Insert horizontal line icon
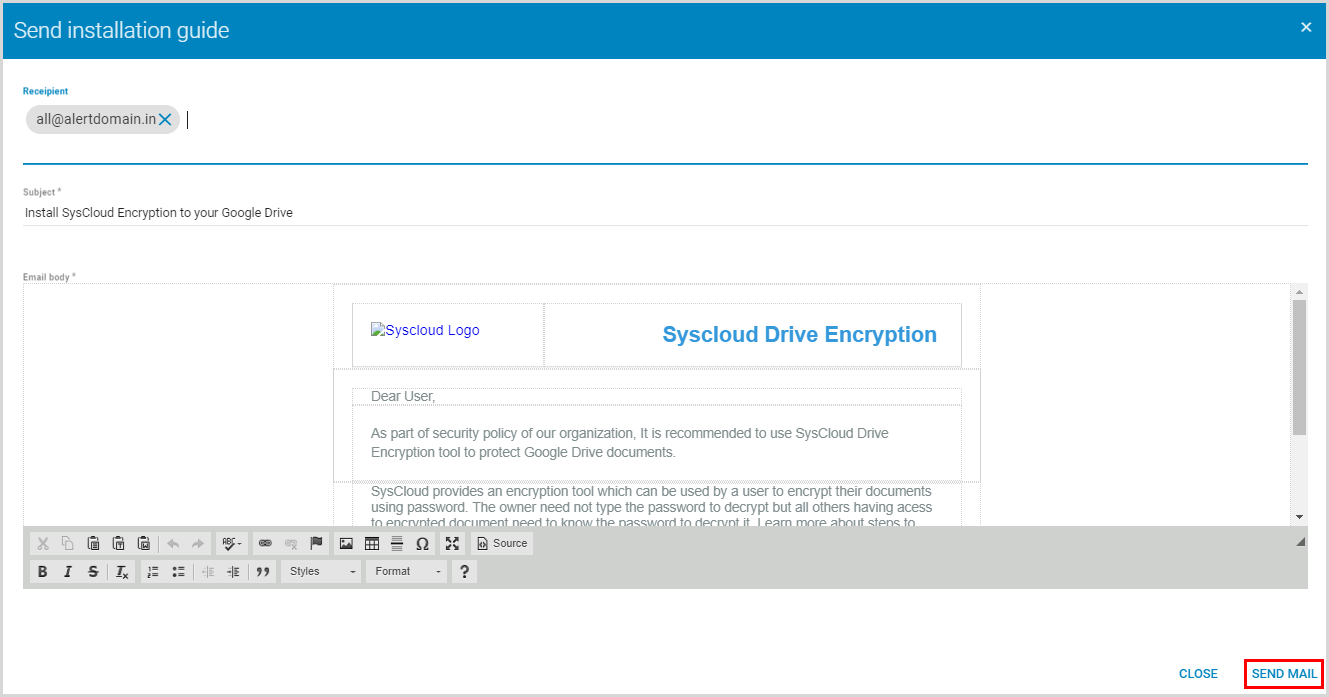This screenshot has width=1329, height=697. tap(397, 543)
